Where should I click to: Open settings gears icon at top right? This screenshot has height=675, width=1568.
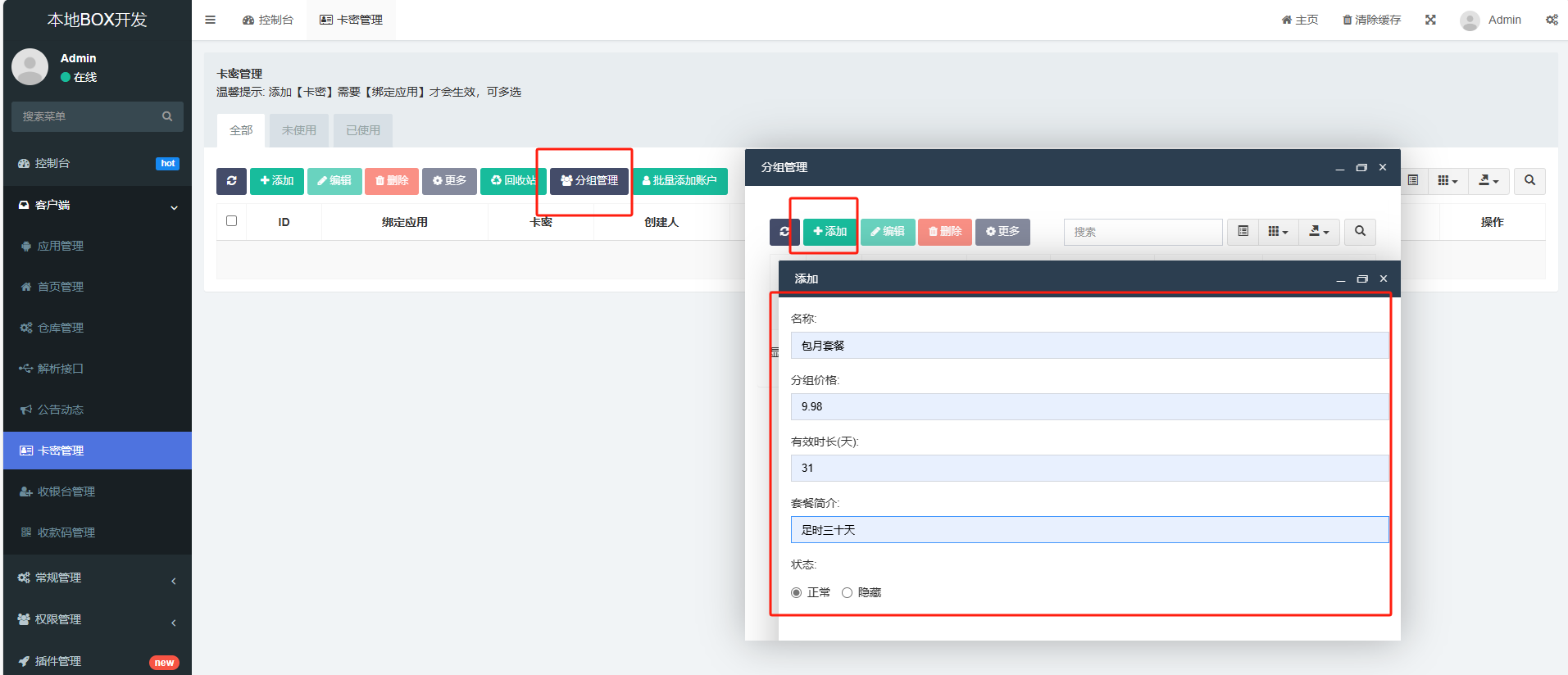coord(1552,20)
